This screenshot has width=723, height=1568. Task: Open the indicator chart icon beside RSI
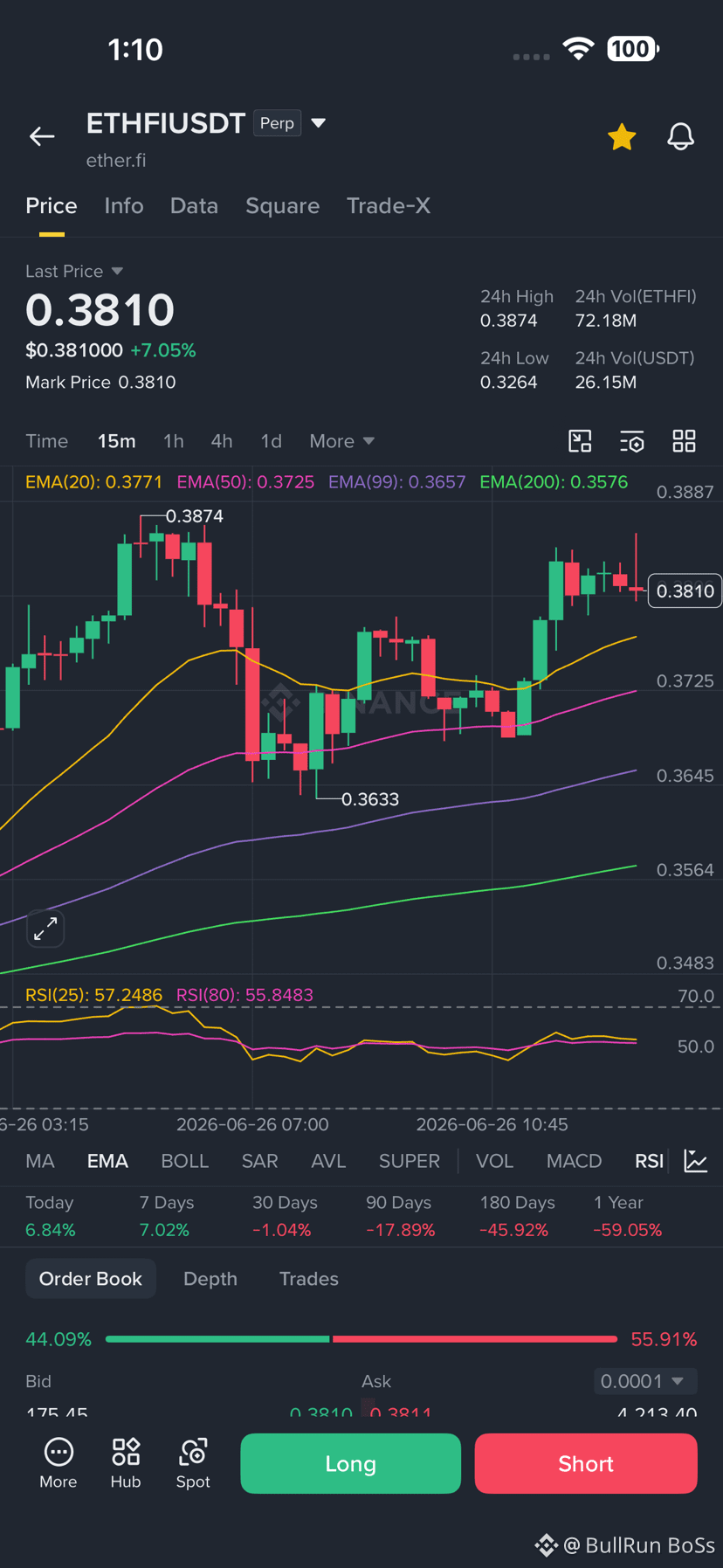[x=696, y=1161]
